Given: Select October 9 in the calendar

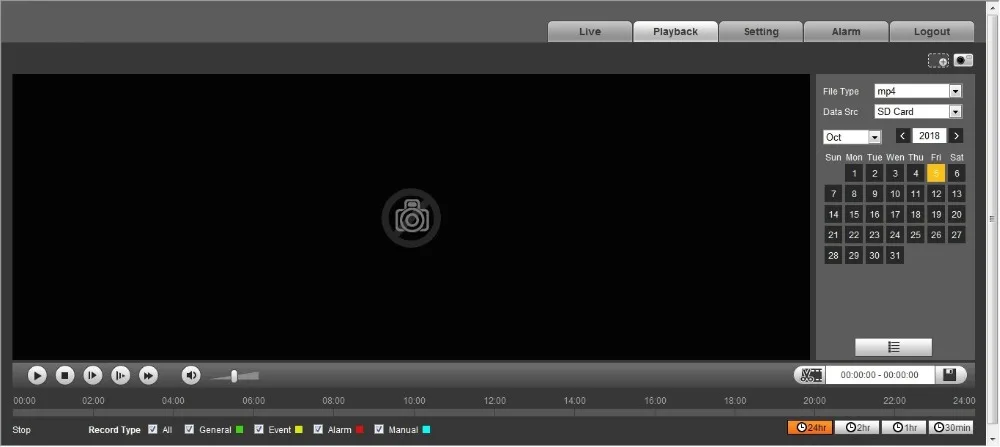Looking at the screenshot, I should coord(874,194).
